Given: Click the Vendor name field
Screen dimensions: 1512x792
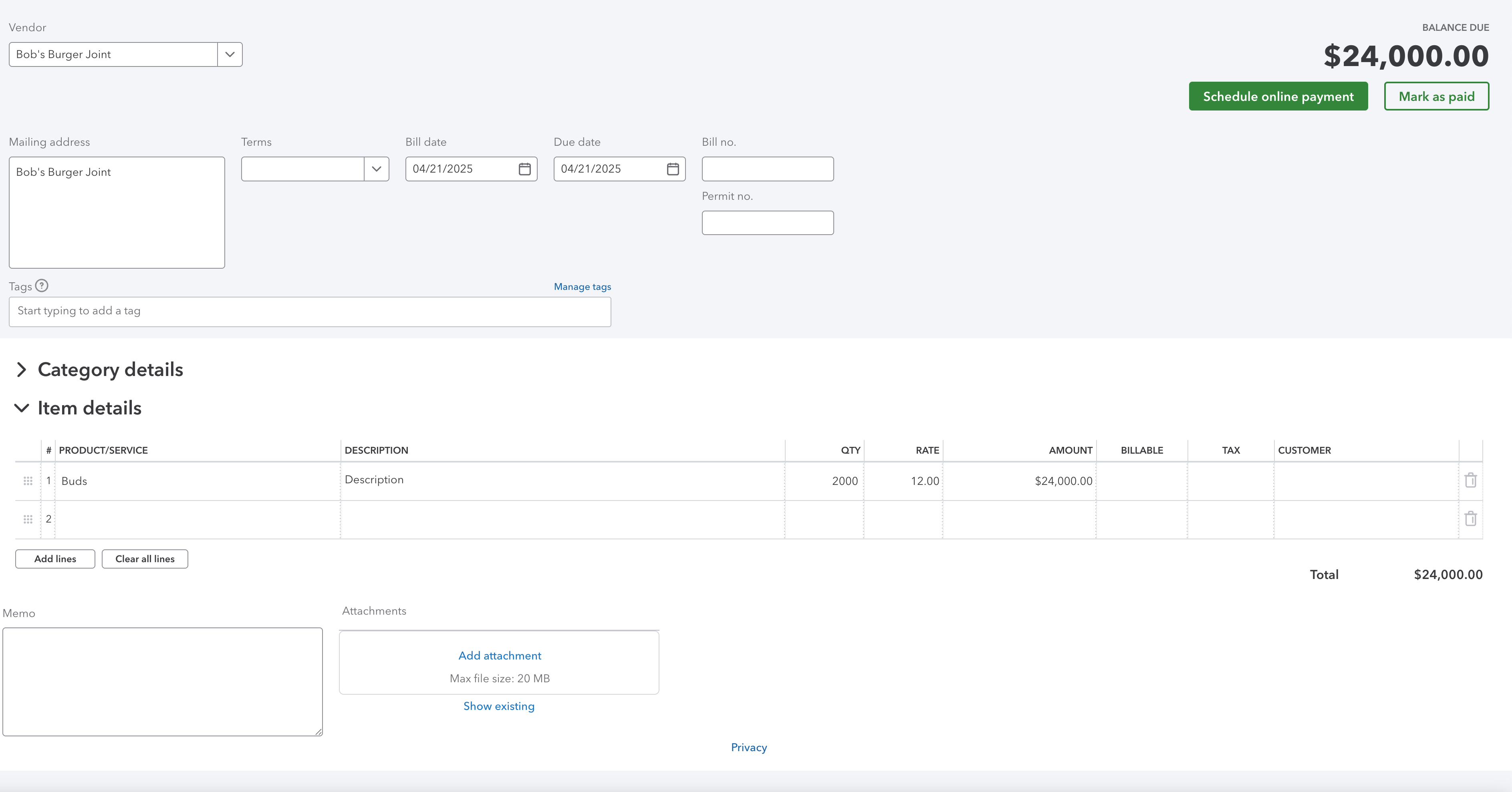Looking at the screenshot, I should pos(113,54).
